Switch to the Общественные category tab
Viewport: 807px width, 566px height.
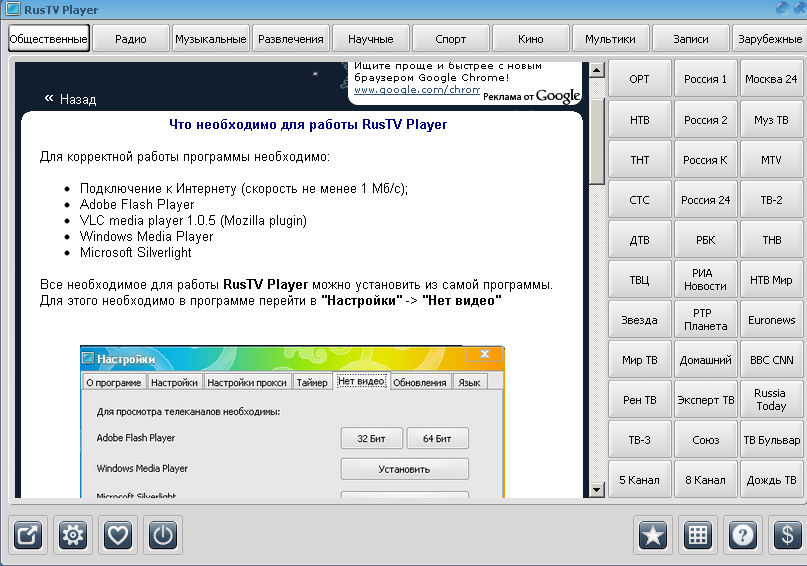coord(49,39)
